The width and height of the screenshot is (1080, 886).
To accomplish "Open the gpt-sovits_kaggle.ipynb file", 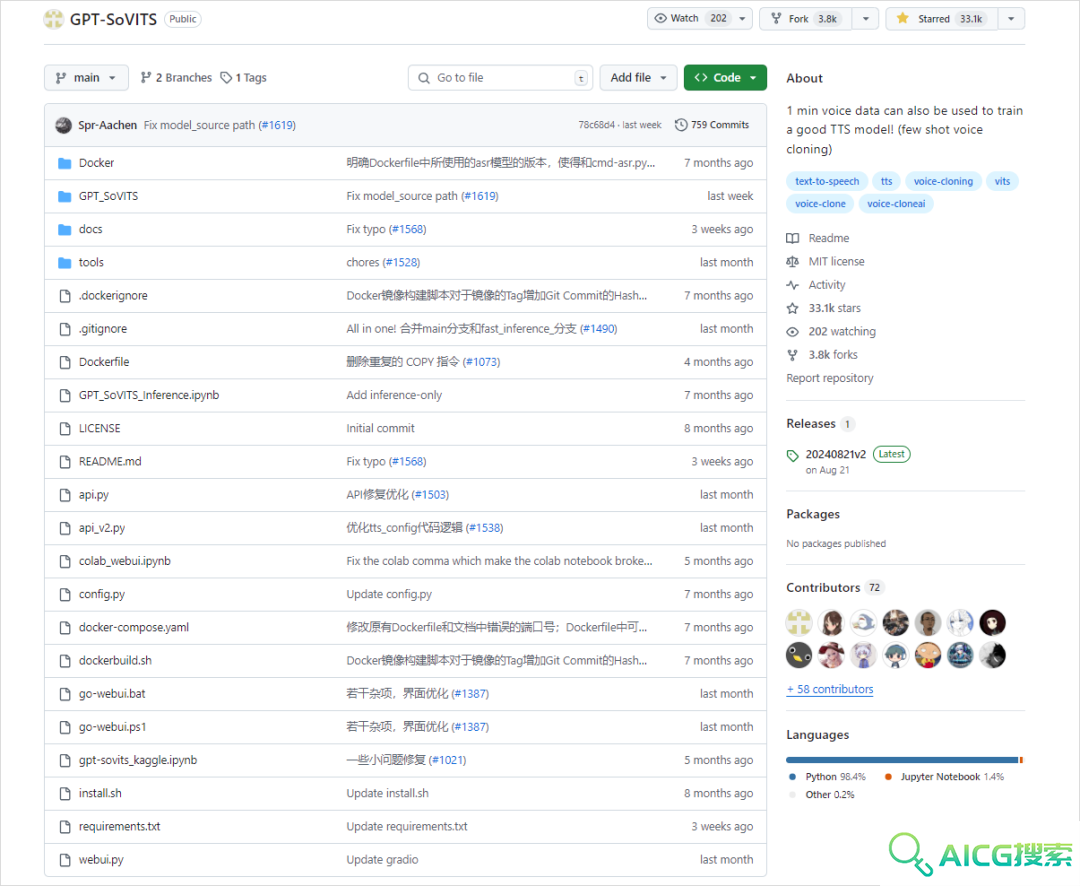I will pos(138,761).
